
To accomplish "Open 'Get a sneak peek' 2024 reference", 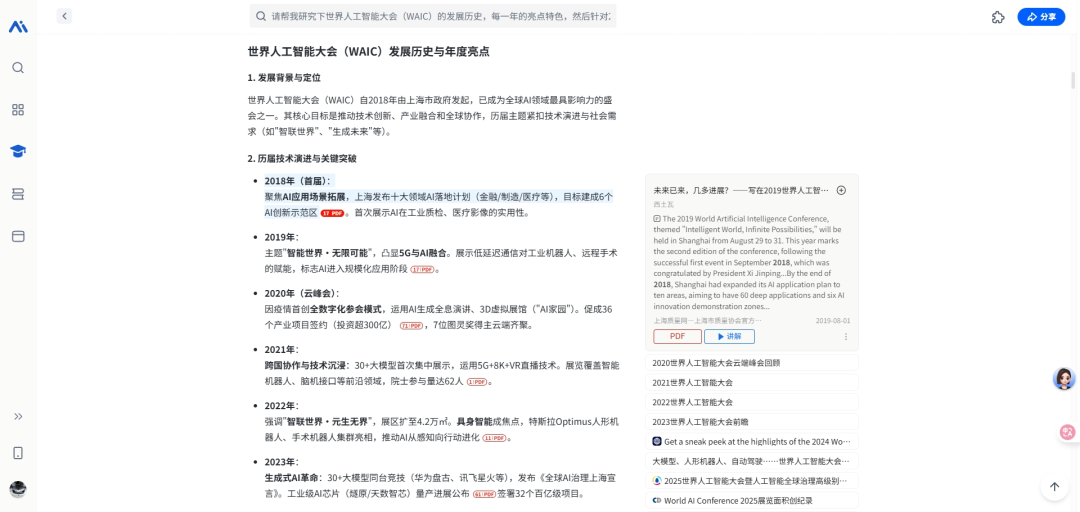I will point(751,442).
